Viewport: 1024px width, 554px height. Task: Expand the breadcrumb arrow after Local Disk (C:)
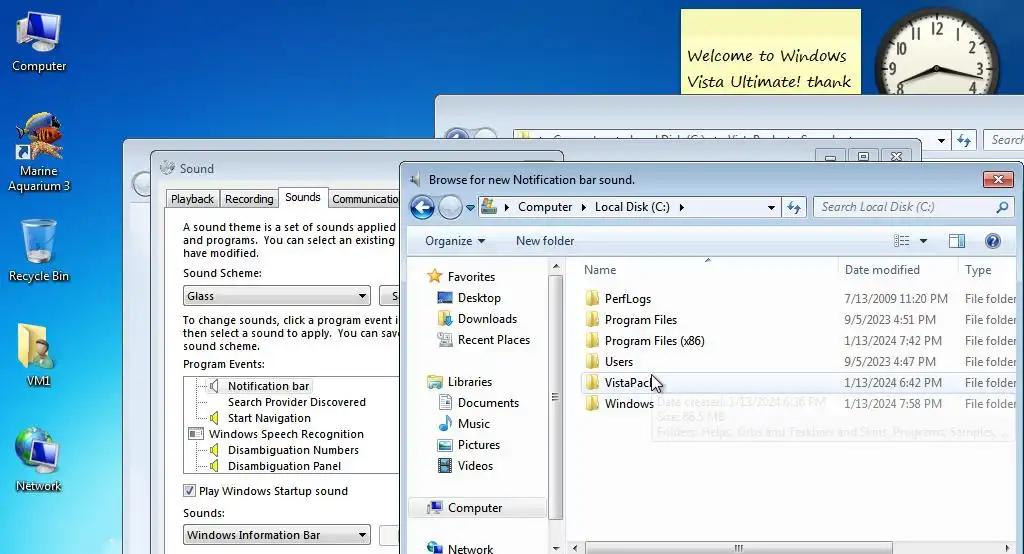pos(682,207)
